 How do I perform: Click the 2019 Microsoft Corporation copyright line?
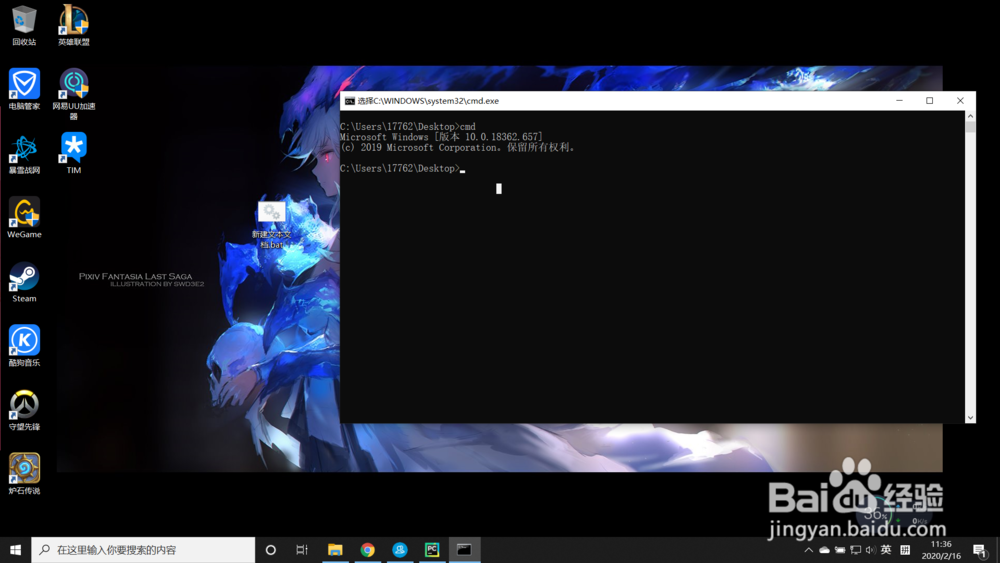click(x=458, y=147)
